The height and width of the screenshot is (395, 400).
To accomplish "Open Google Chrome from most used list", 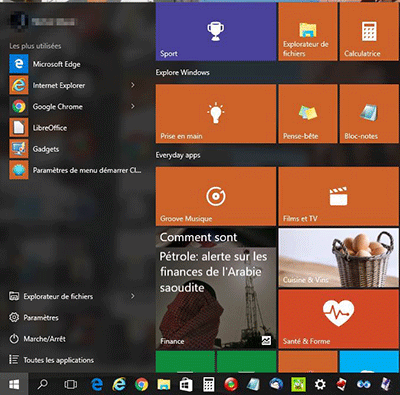I will tap(75, 107).
